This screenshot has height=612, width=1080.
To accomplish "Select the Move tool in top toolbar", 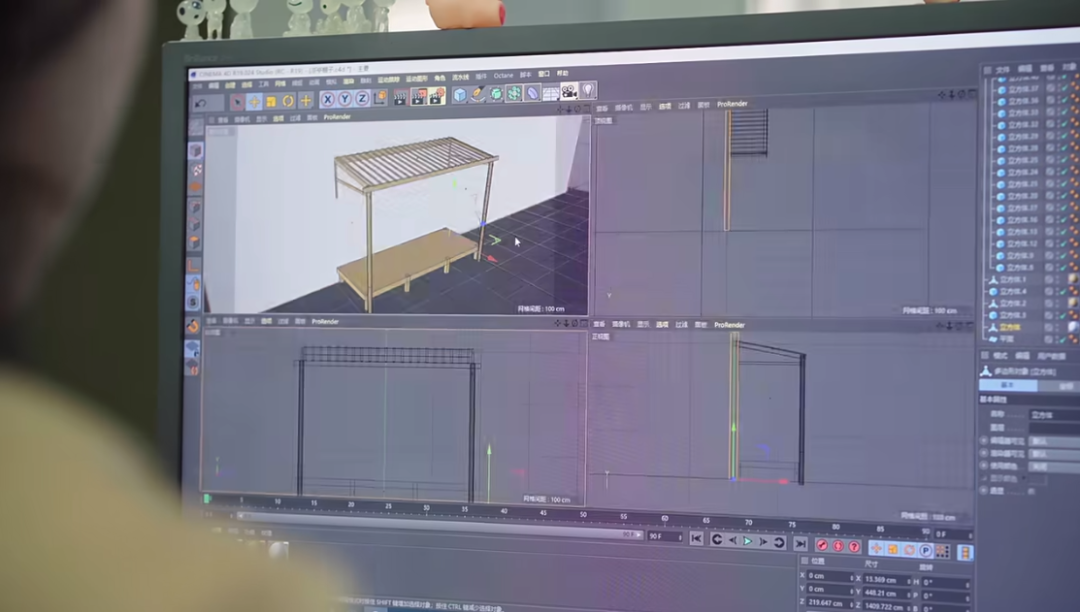I will pos(254,101).
